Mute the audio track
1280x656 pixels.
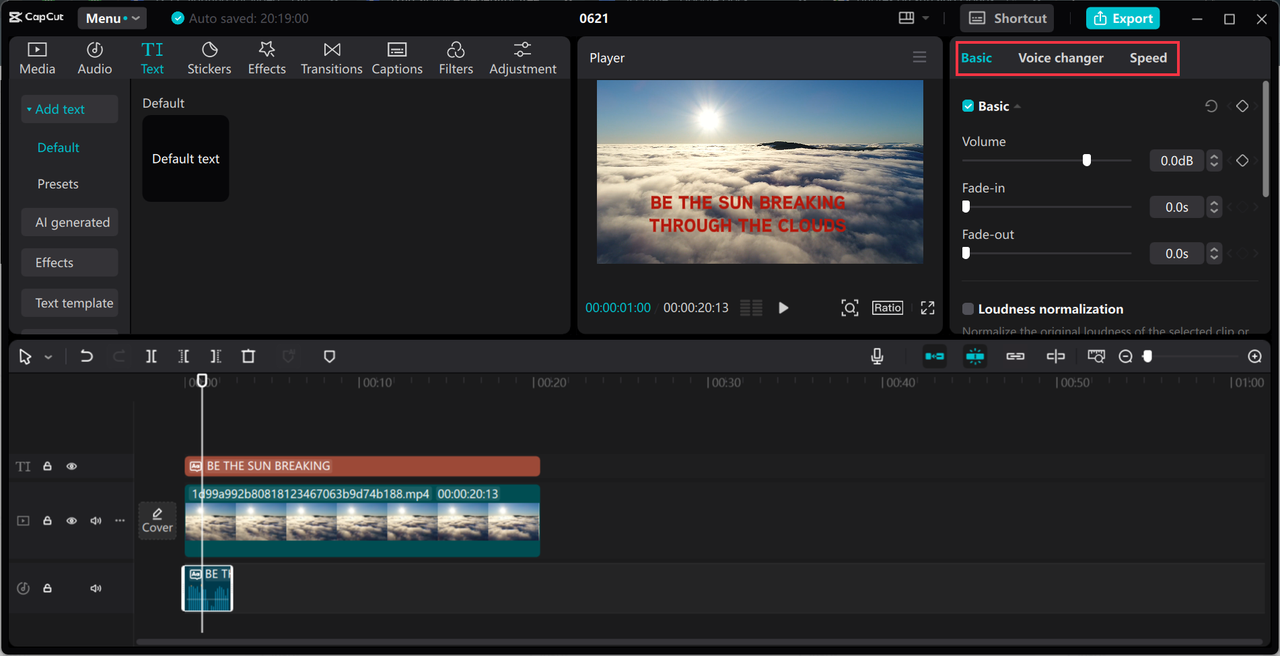click(96, 588)
